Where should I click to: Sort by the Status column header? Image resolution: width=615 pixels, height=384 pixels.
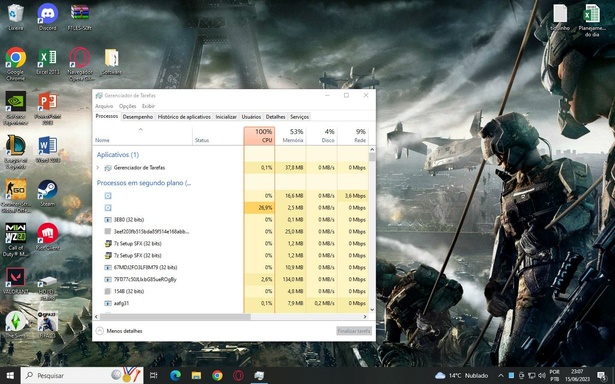[218, 136]
